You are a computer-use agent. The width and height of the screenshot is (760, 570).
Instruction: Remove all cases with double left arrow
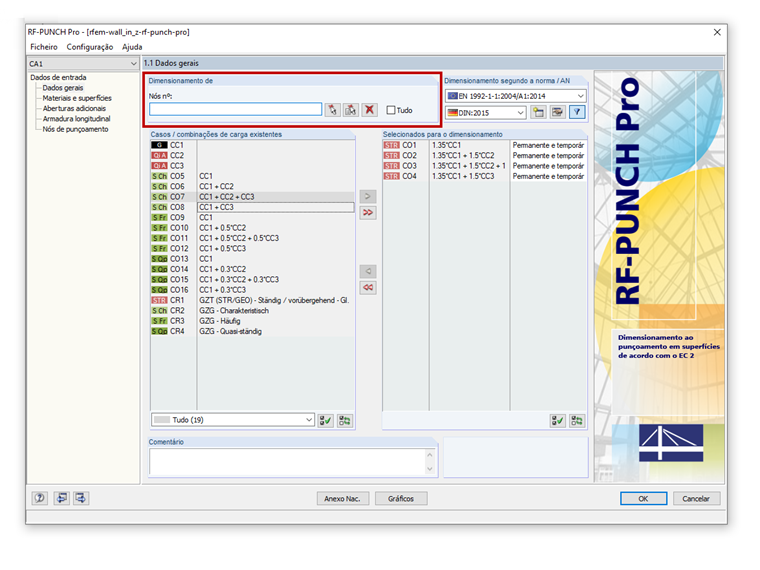pos(368,288)
